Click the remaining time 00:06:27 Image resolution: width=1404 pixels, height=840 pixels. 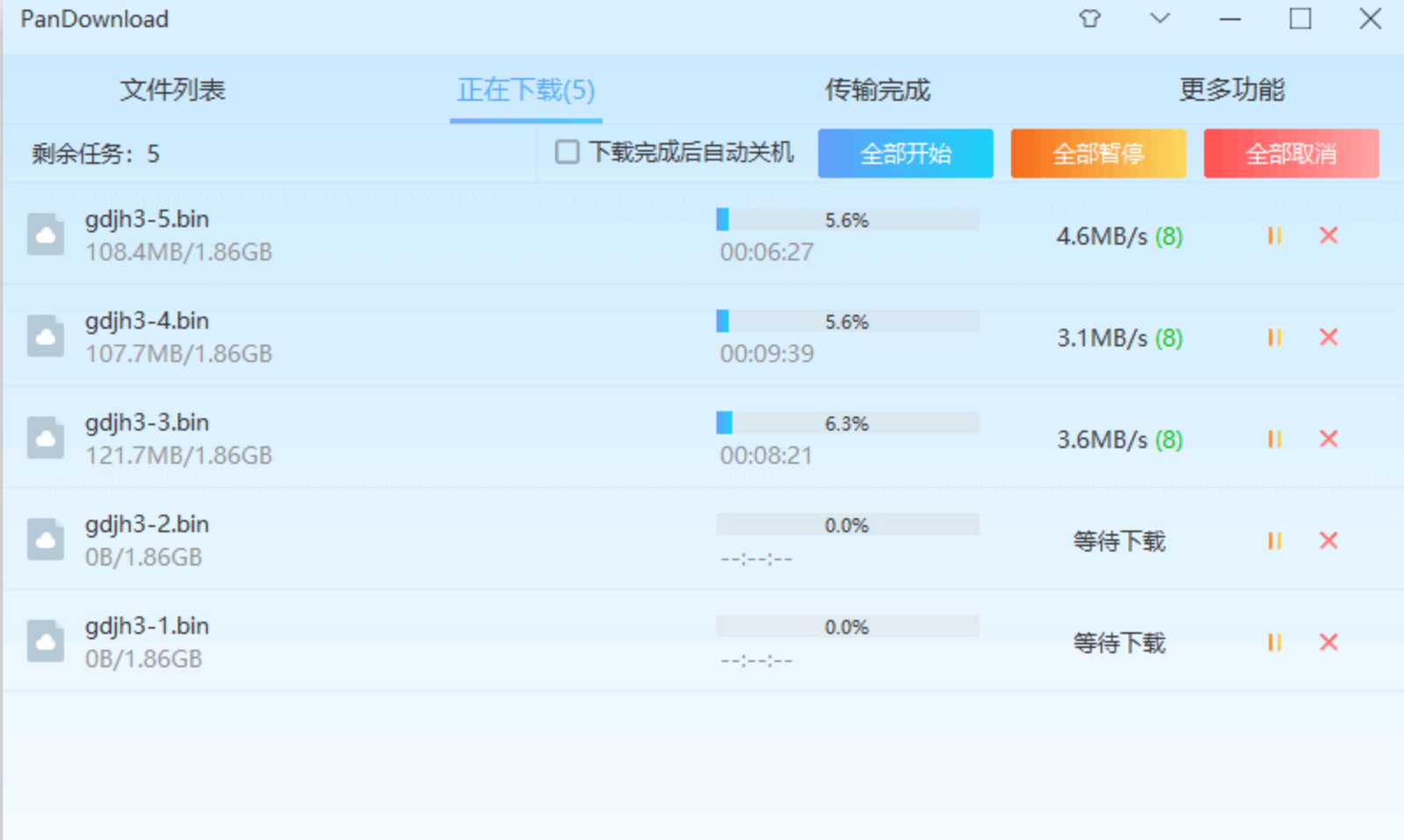[767, 253]
